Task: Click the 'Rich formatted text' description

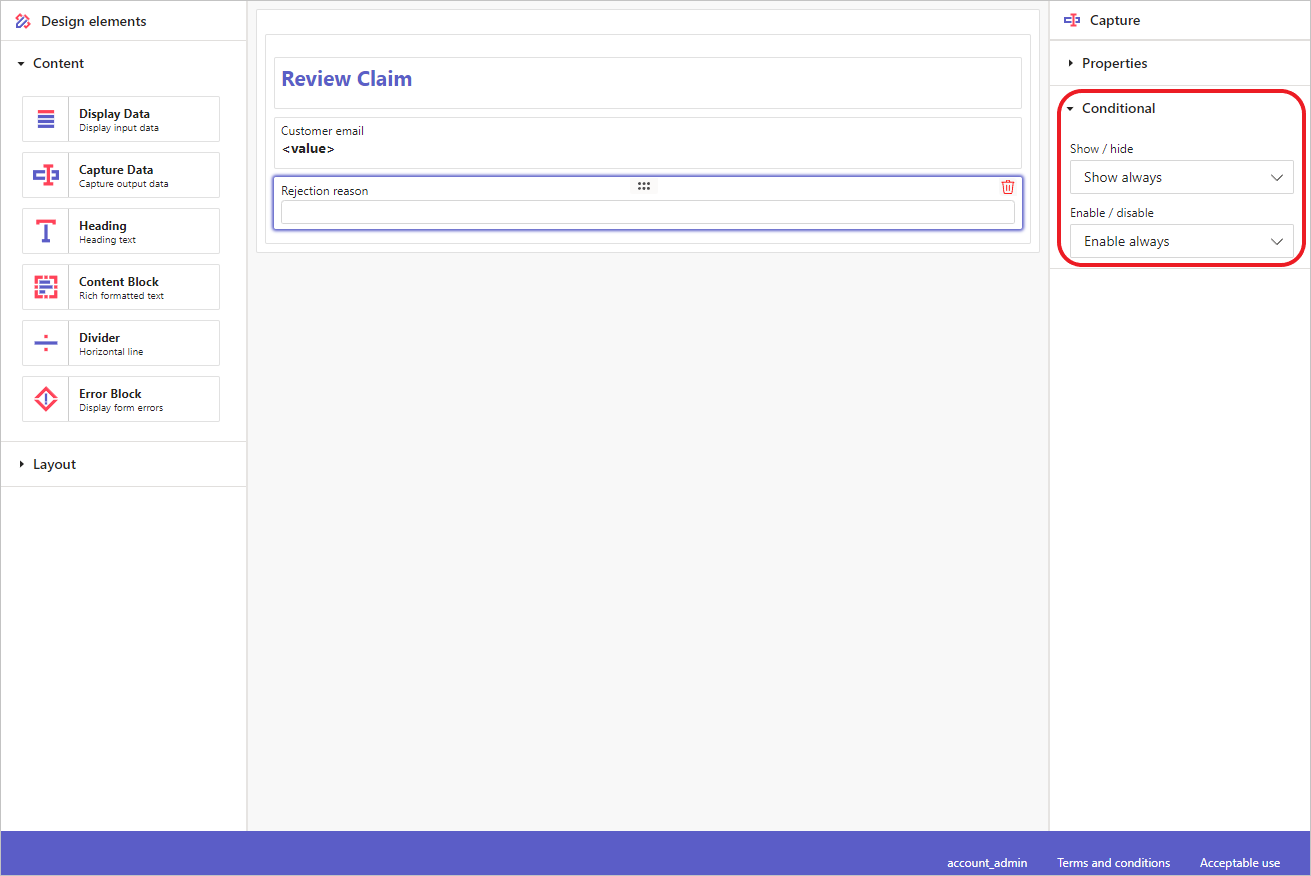Action: click(121, 296)
